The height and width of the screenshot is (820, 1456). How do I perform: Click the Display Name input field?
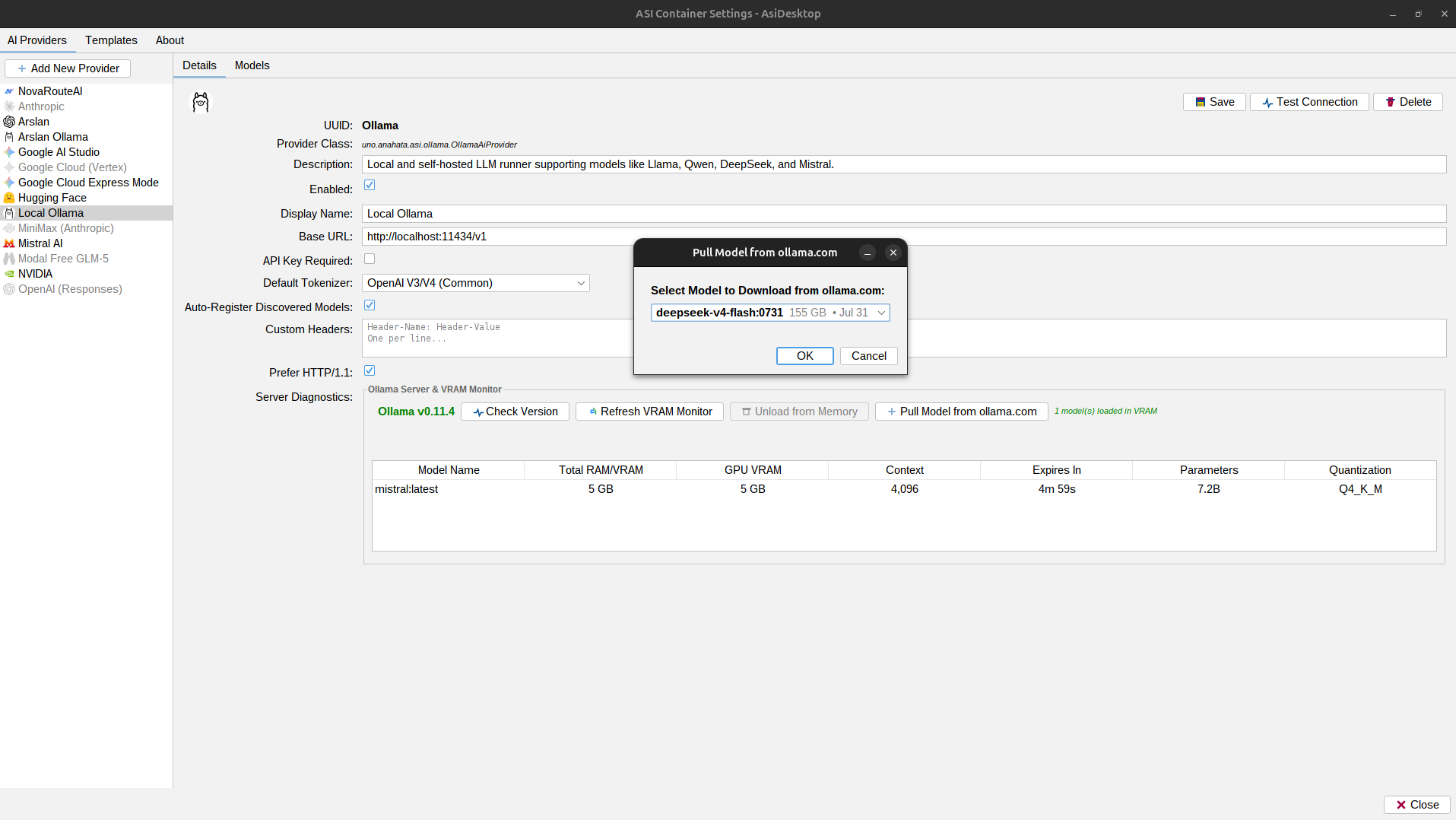point(904,214)
